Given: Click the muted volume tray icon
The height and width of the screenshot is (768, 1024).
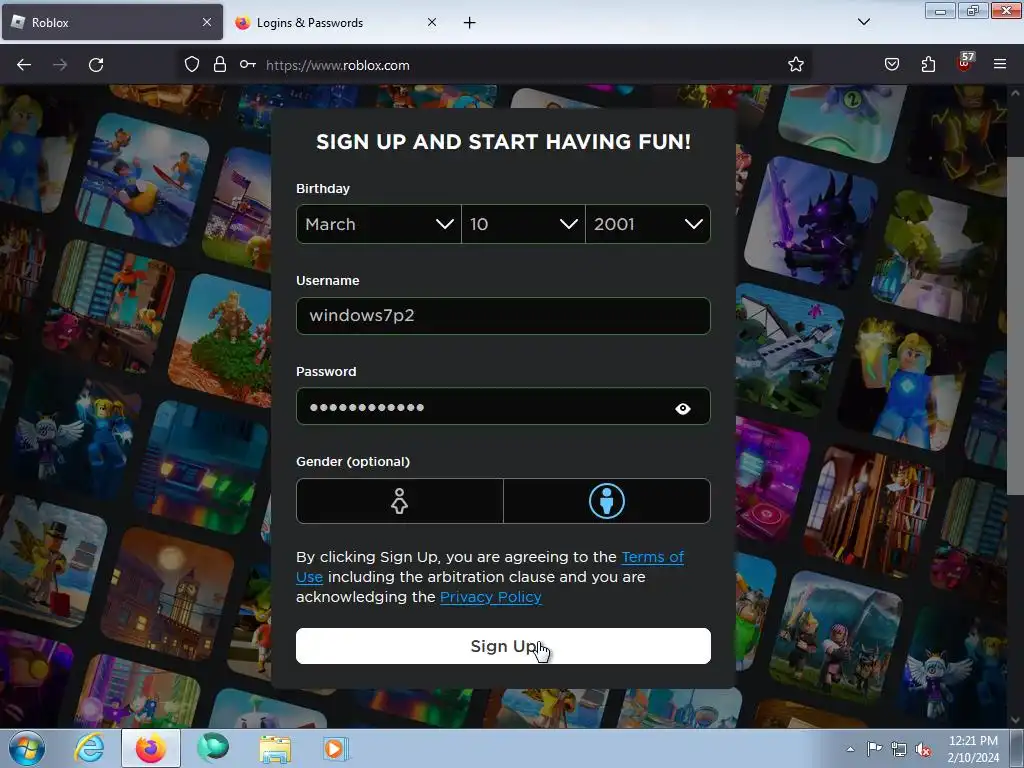Looking at the screenshot, I should click(x=923, y=750).
